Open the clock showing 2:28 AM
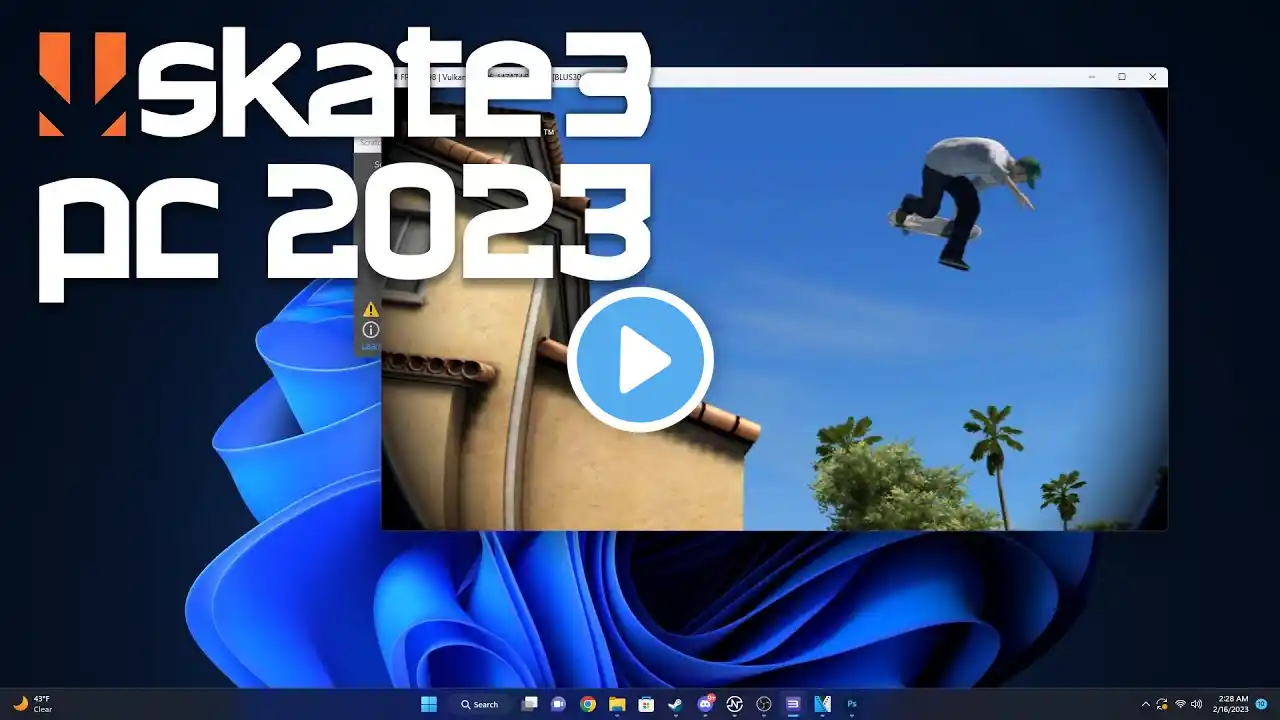Viewport: 1280px width, 720px height. (1233, 704)
